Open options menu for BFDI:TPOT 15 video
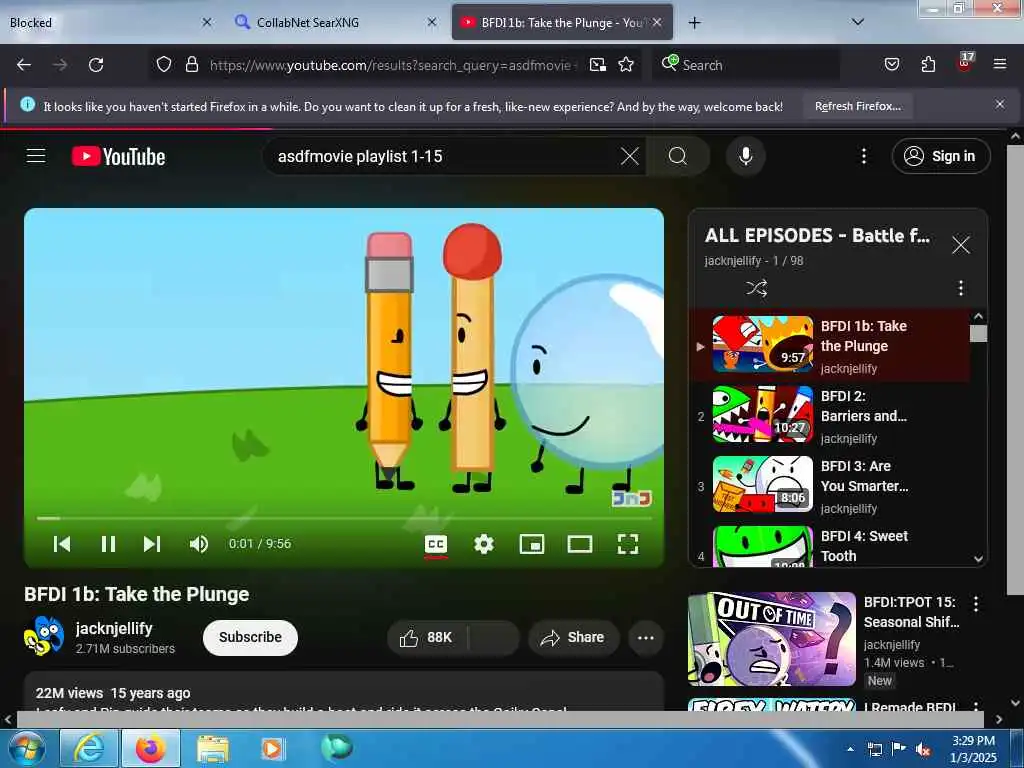 (x=976, y=603)
